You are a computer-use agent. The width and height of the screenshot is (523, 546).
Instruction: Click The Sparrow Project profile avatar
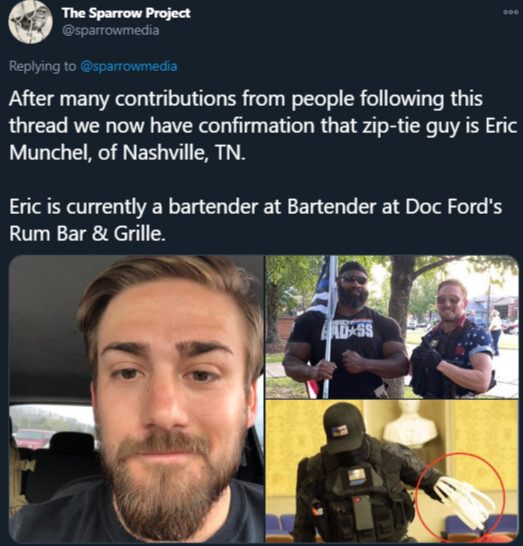30,22
